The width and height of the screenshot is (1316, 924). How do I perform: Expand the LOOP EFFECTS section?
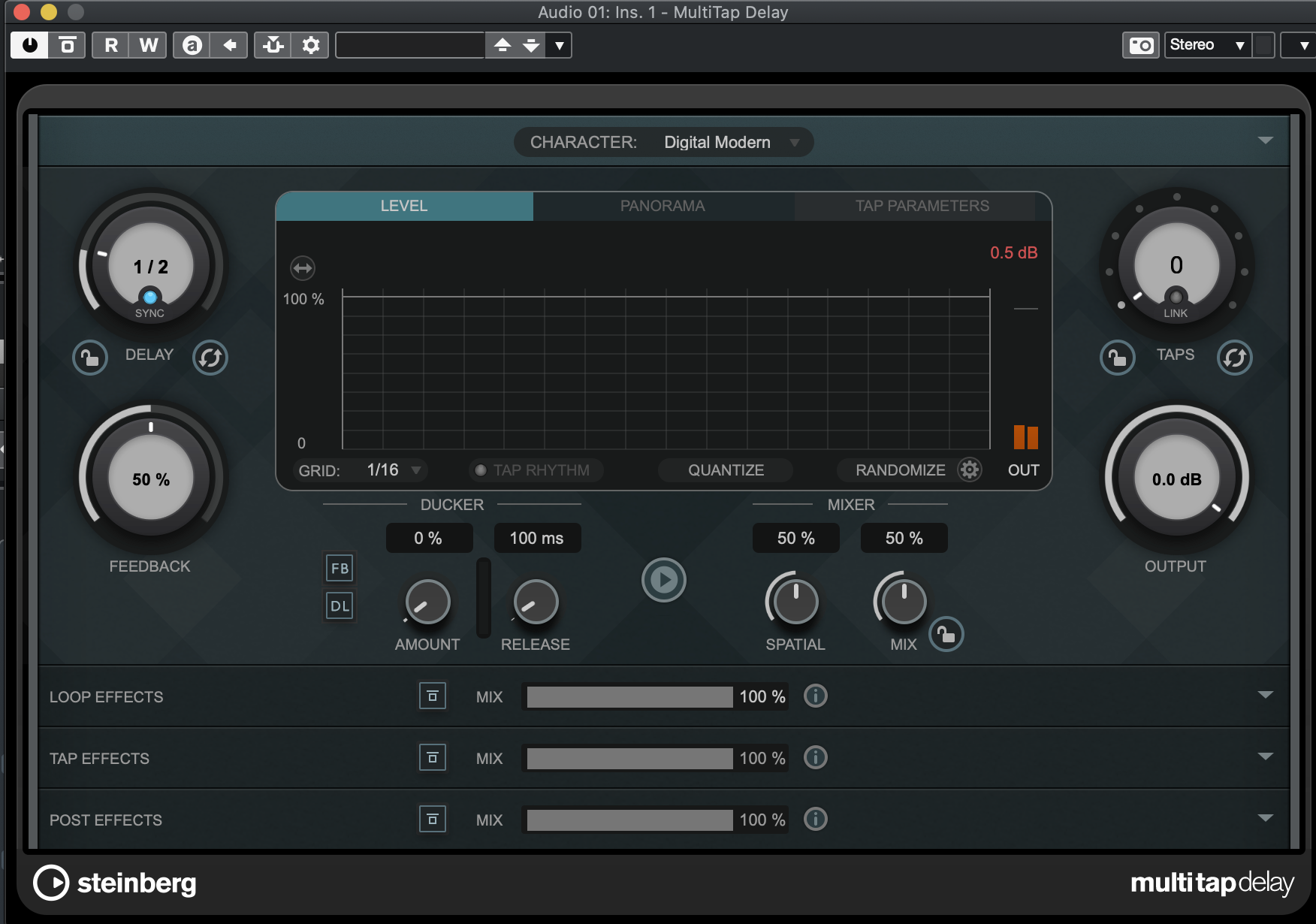click(x=1266, y=695)
